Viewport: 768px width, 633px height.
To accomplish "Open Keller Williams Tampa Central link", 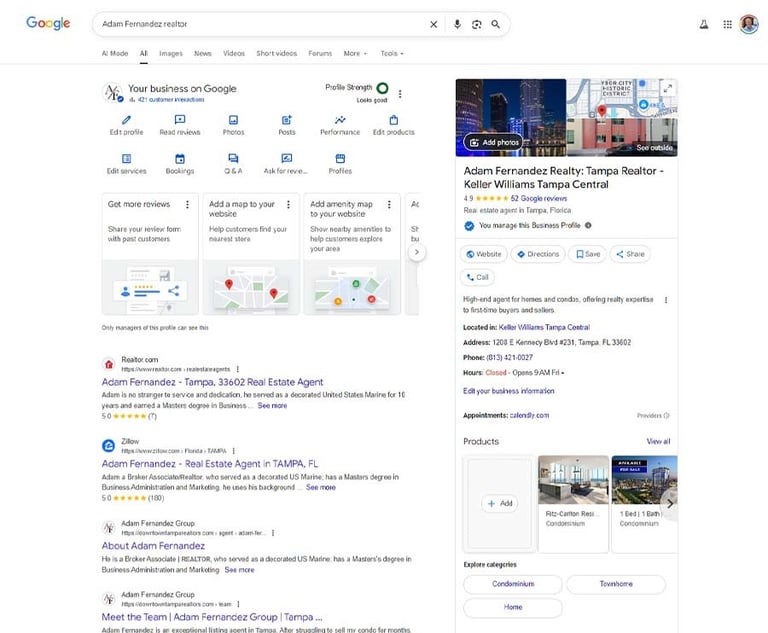I will coord(544,327).
